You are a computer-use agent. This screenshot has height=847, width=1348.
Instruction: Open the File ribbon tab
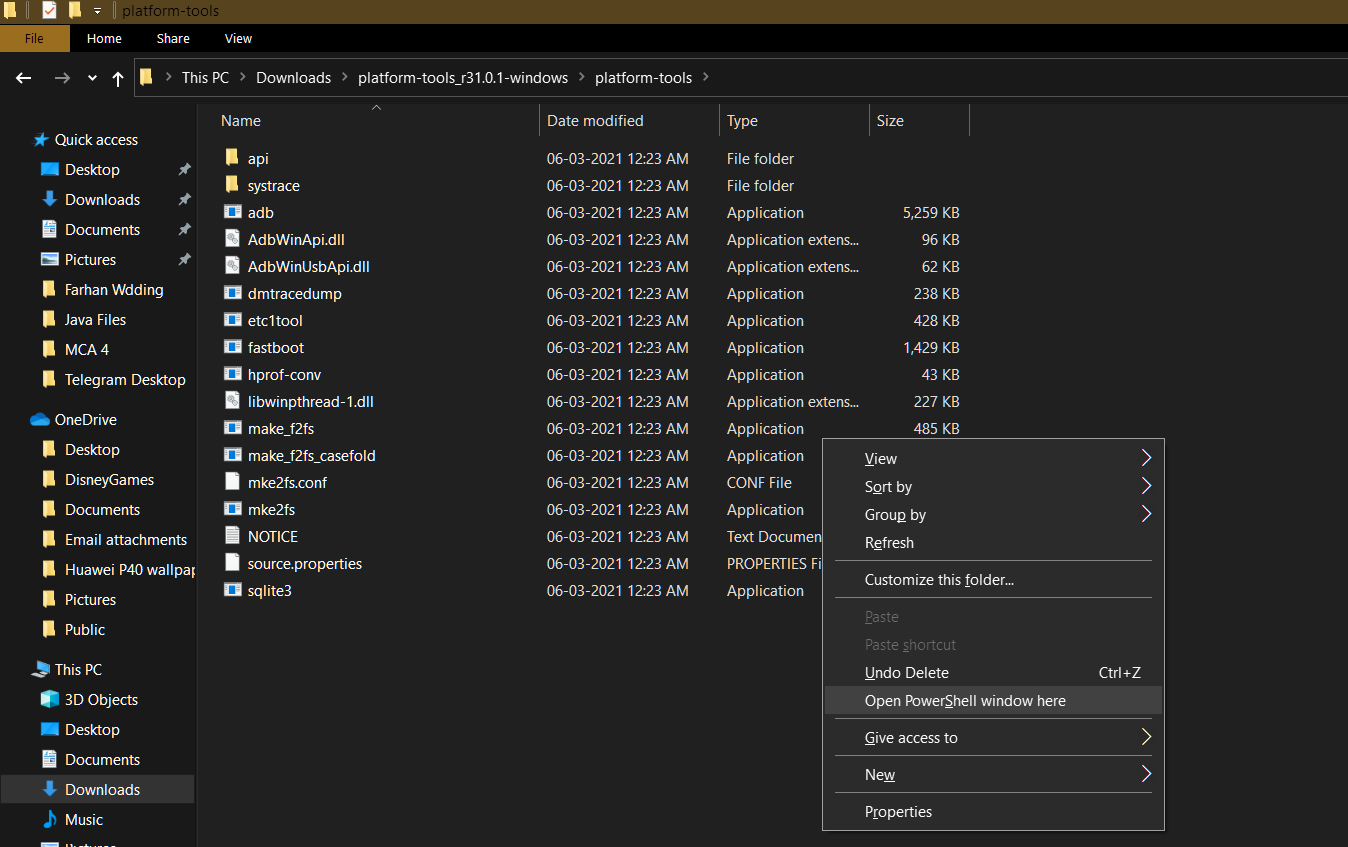pos(34,39)
